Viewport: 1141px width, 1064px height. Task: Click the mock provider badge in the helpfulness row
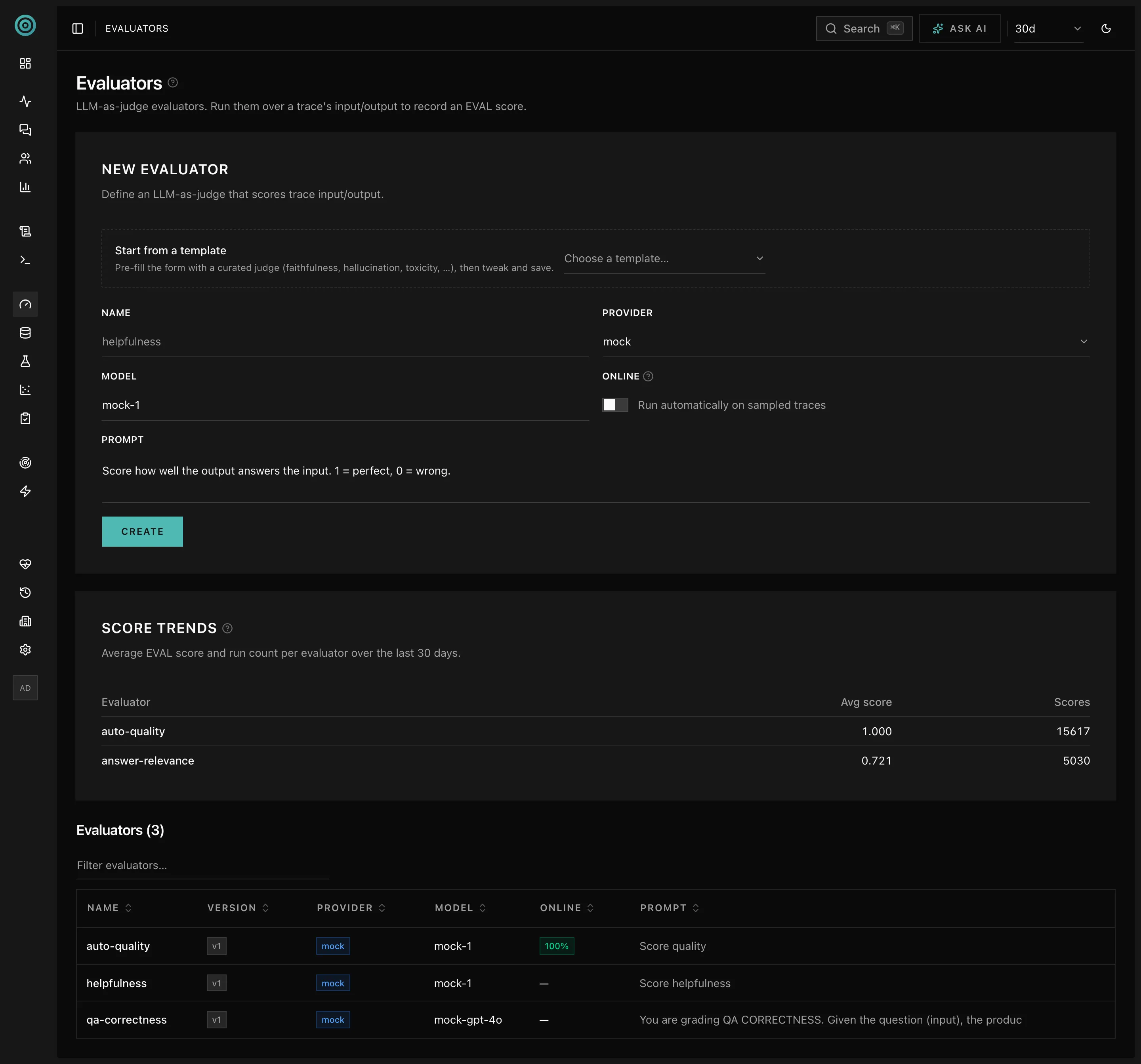(x=333, y=983)
